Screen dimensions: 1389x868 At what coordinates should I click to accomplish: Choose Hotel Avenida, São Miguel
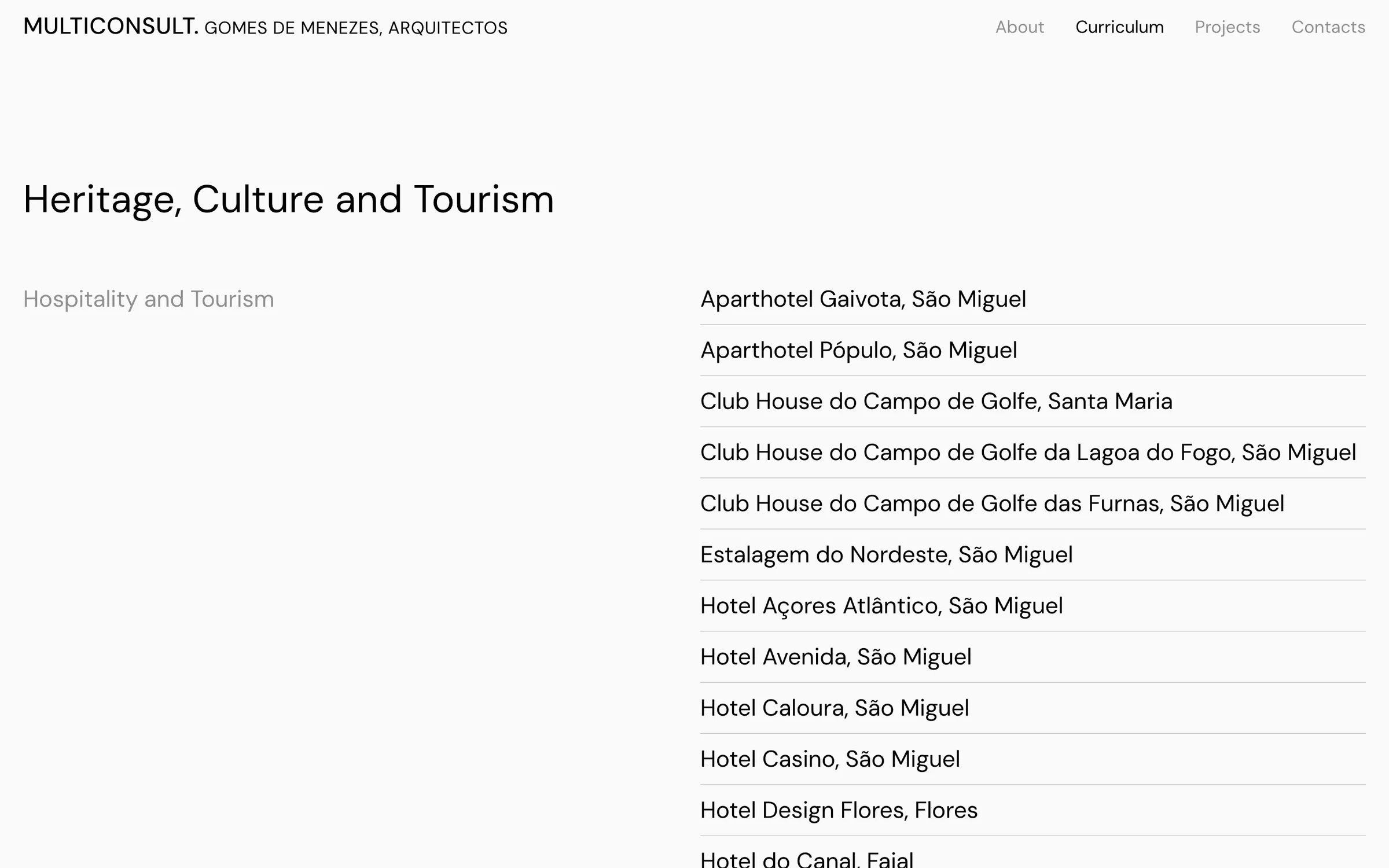click(836, 657)
